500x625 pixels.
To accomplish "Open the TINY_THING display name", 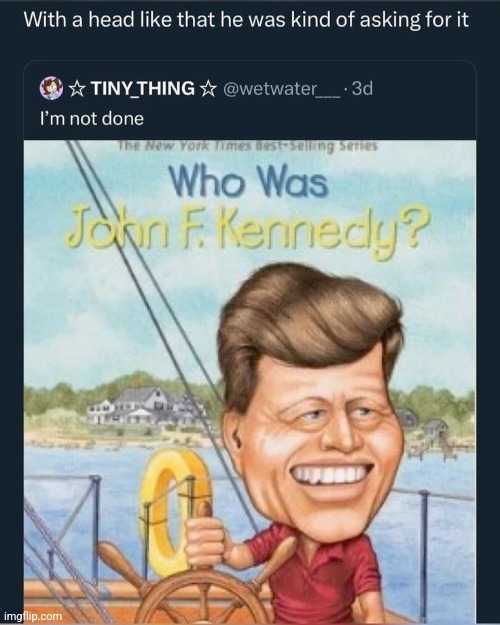I will [x=143, y=88].
